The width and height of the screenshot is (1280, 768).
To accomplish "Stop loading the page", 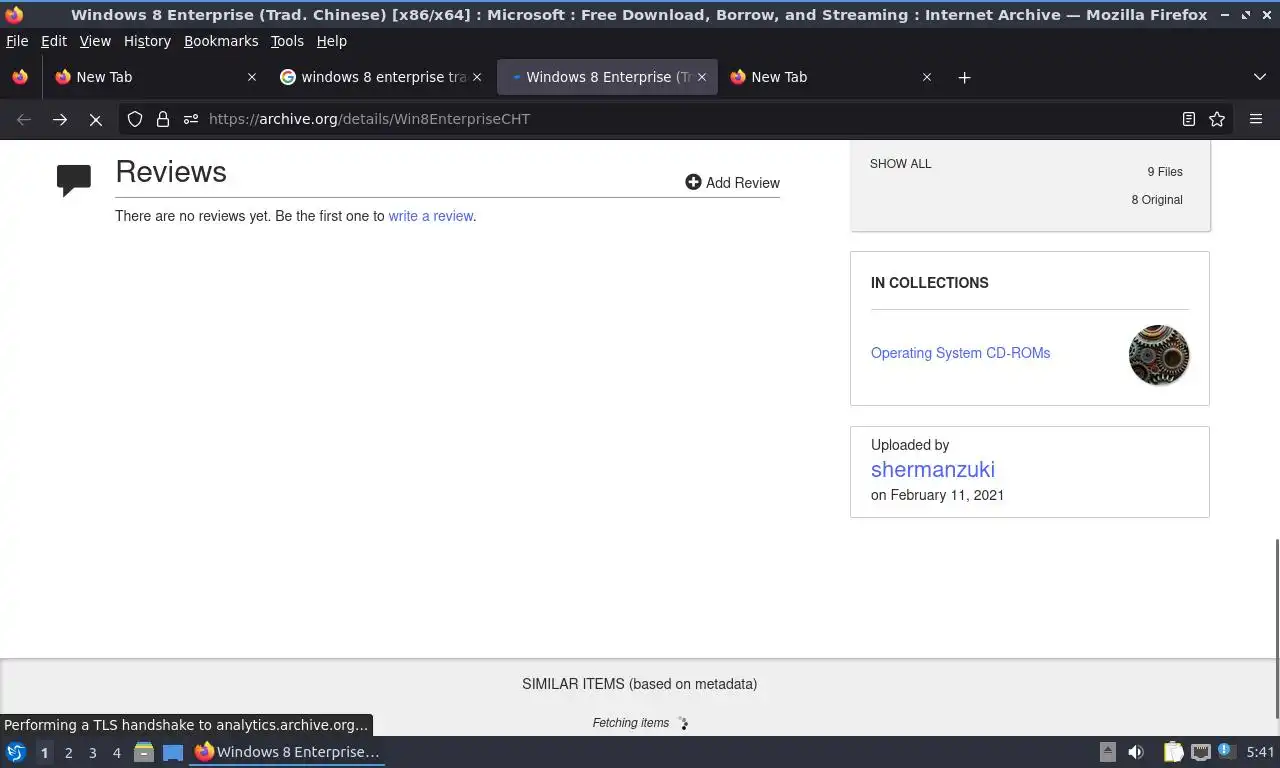I will 96,119.
